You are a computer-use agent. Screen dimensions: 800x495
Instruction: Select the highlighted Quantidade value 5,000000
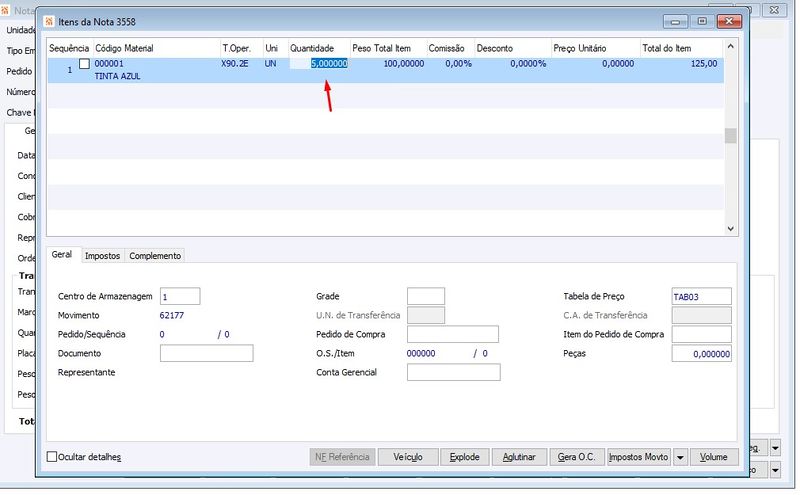pyautogui.click(x=329, y=64)
